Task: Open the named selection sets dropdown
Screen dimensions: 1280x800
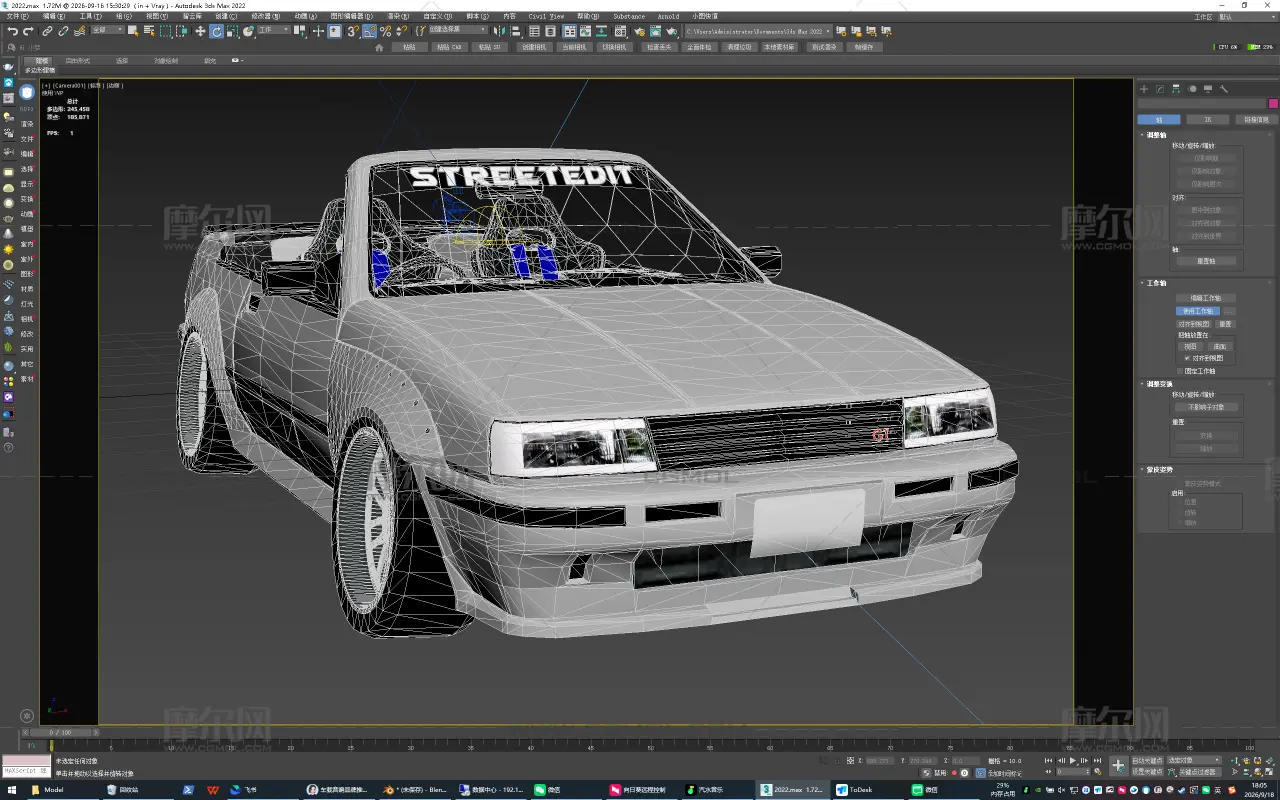Action: coord(458,31)
